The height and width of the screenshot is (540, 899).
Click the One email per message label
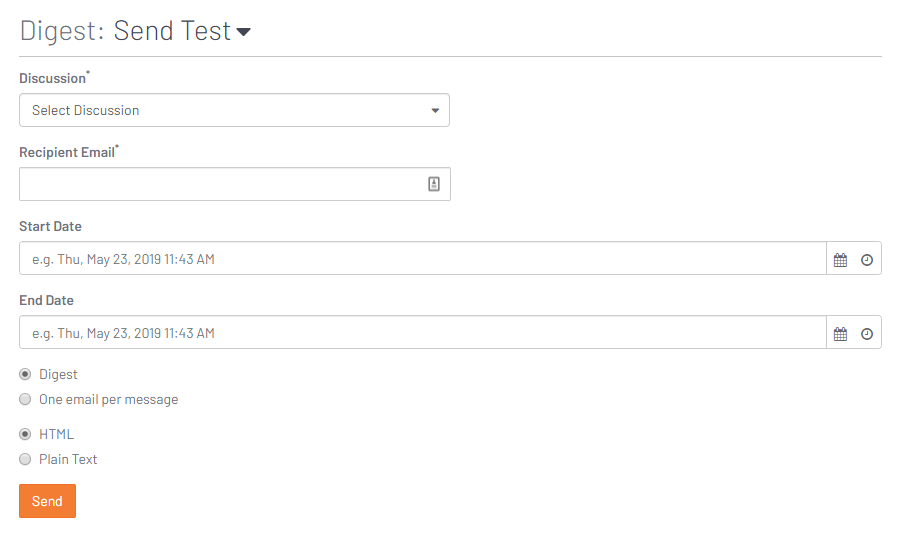pyautogui.click(x=108, y=400)
